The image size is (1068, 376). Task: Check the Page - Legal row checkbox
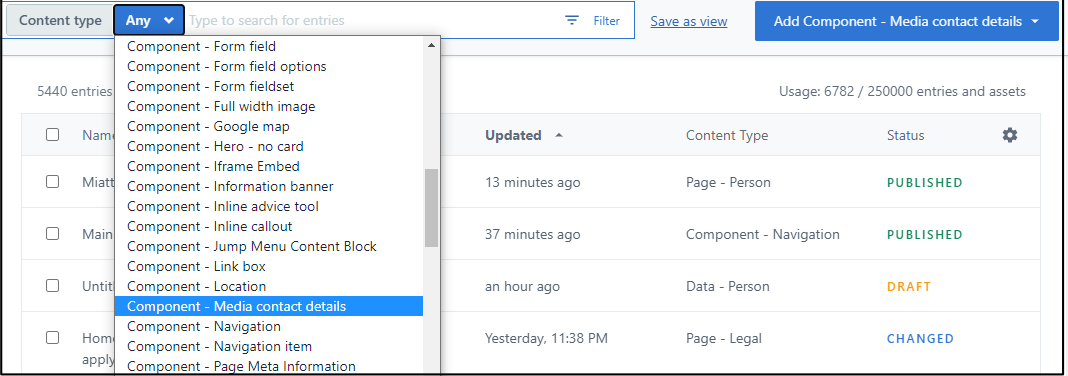pos(52,337)
